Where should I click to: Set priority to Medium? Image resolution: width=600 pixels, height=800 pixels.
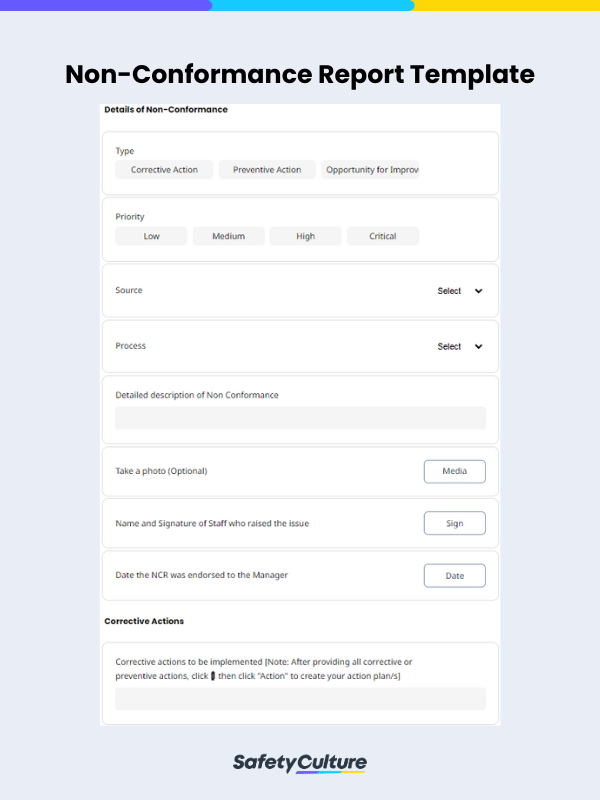[x=228, y=237]
